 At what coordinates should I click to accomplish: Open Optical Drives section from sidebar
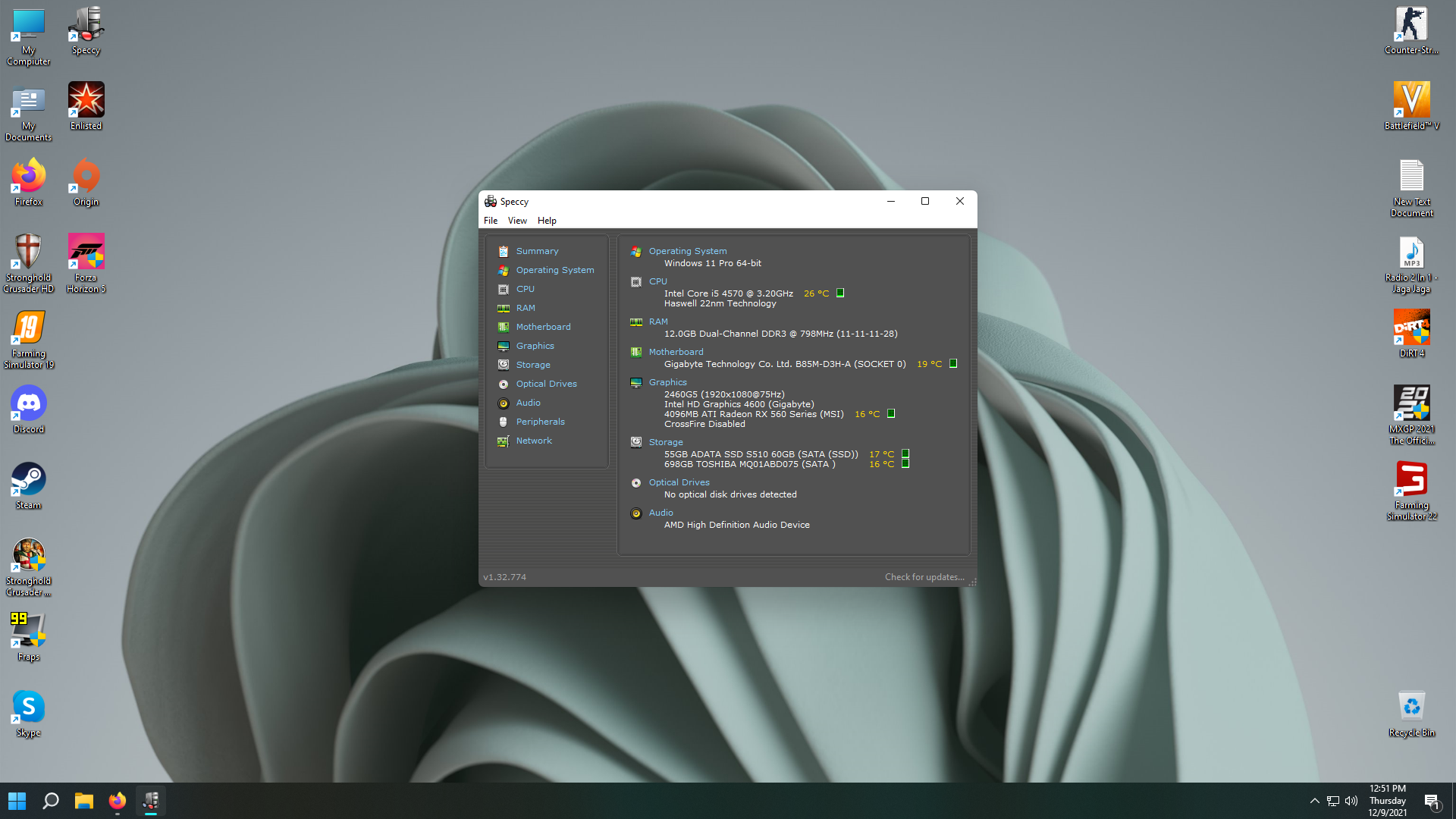(x=546, y=384)
